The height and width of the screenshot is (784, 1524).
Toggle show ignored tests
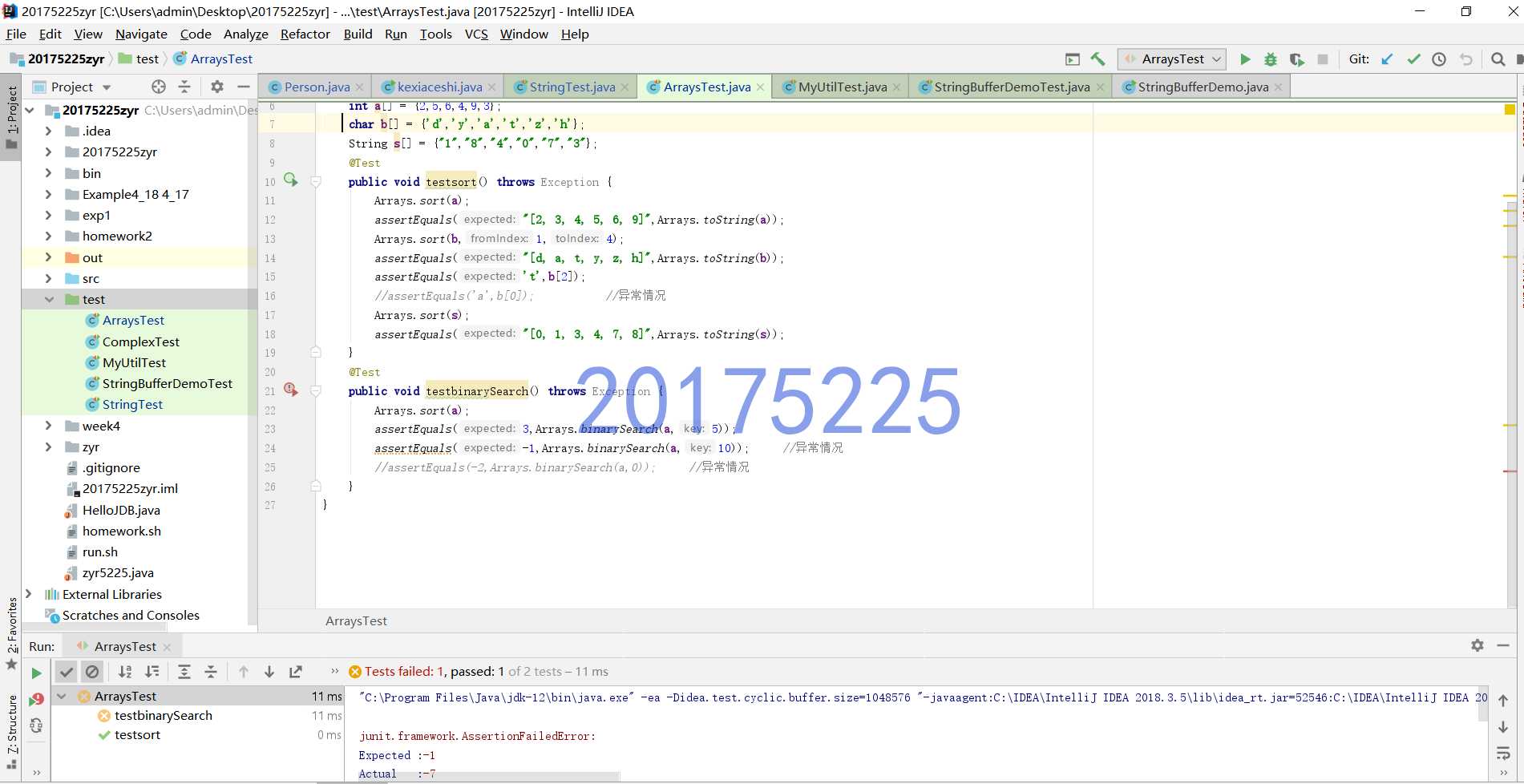(93, 672)
